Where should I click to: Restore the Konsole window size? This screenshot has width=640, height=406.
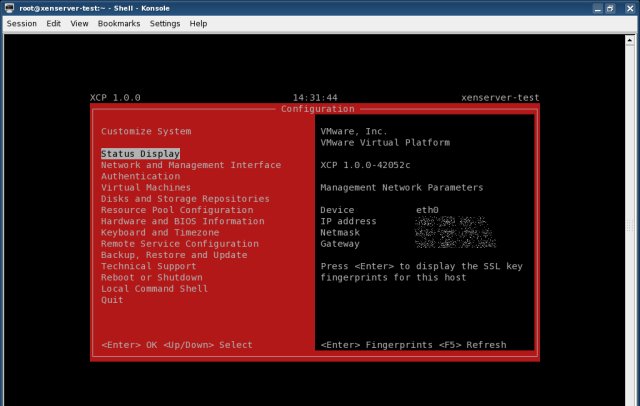[611, 8]
